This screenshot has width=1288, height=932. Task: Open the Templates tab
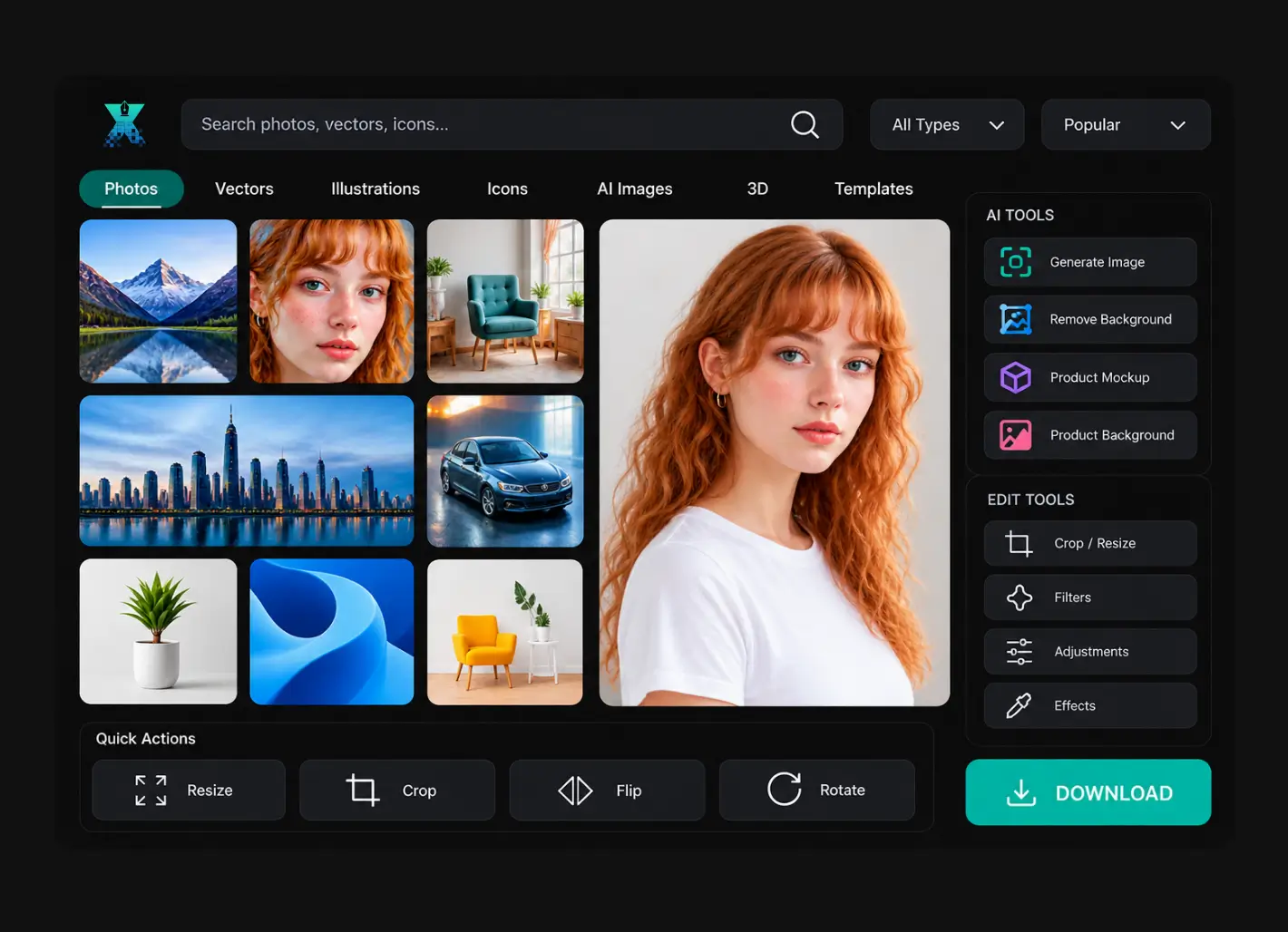coord(873,189)
